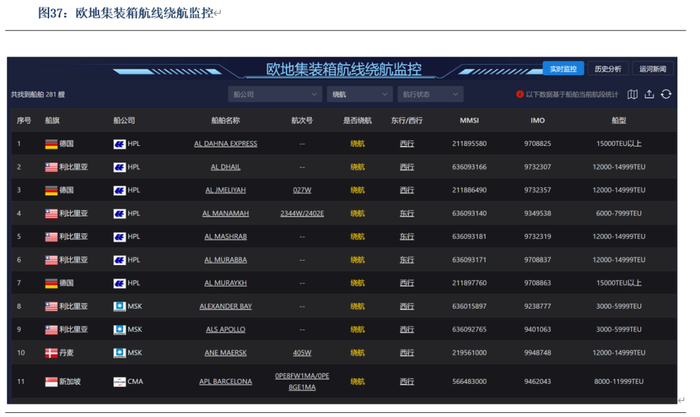Click IMO value 9238777
This screenshot has width=700, height=417.
tap(538, 306)
